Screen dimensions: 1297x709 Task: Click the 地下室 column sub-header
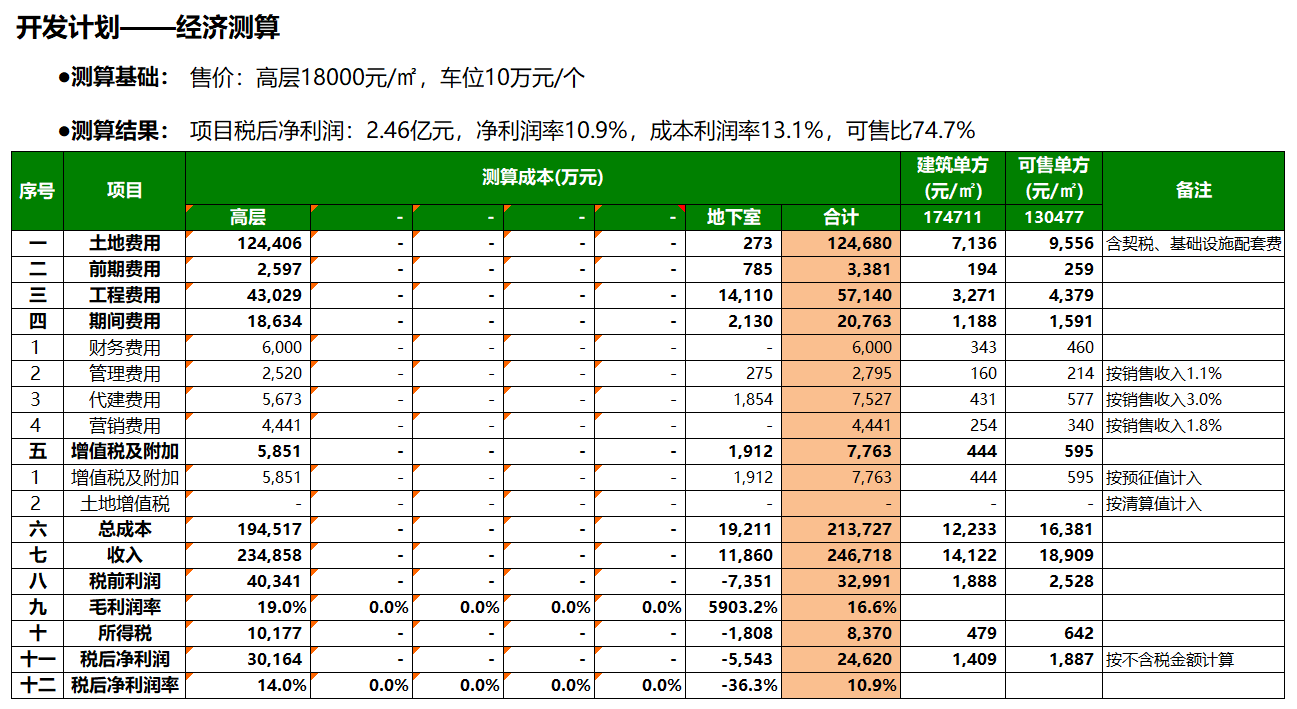point(733,217)
